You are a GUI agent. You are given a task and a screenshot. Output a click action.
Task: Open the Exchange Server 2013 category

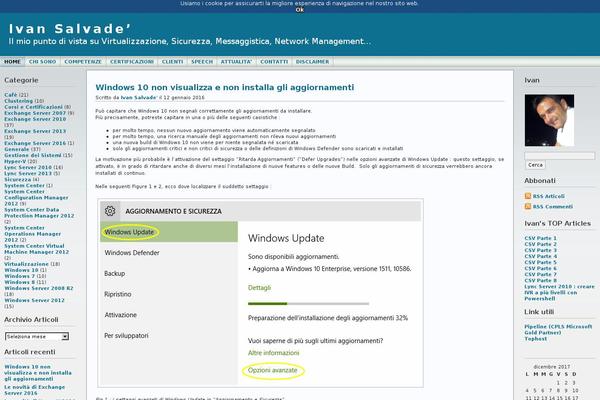pos(35,131)
